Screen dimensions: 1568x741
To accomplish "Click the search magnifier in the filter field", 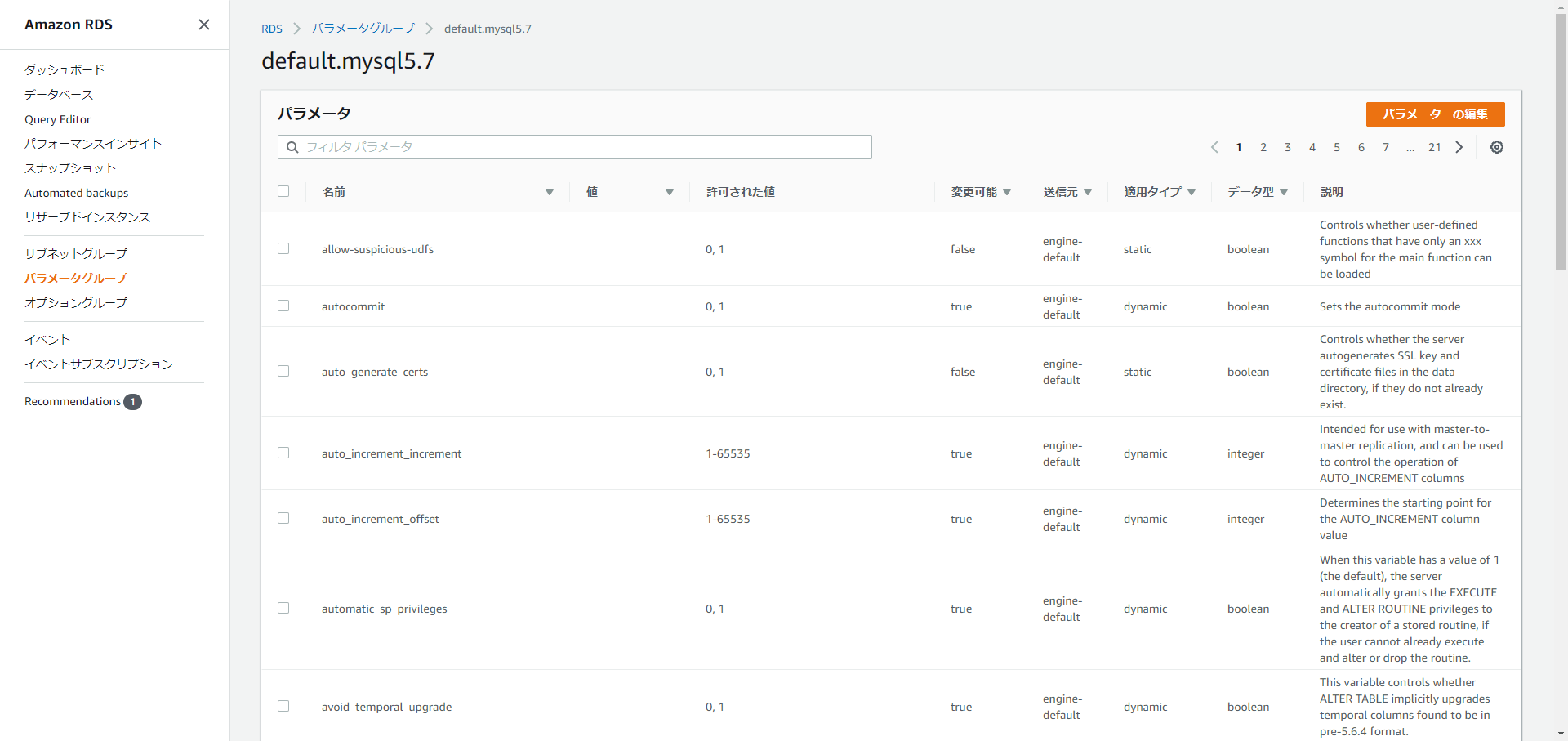I will tap(293, 147).
